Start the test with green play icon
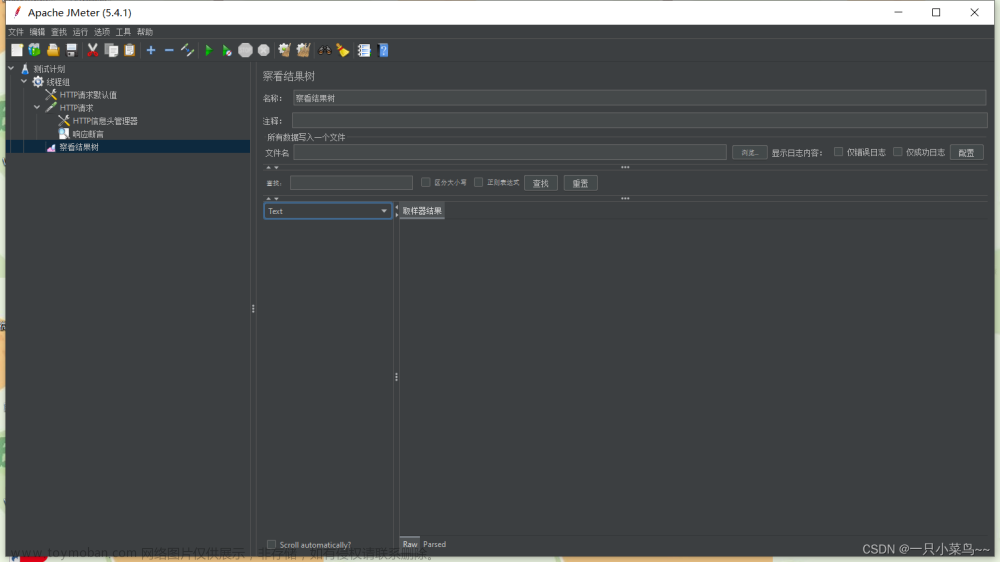The height and width of the screenshot is (562, 1000). 209,50
